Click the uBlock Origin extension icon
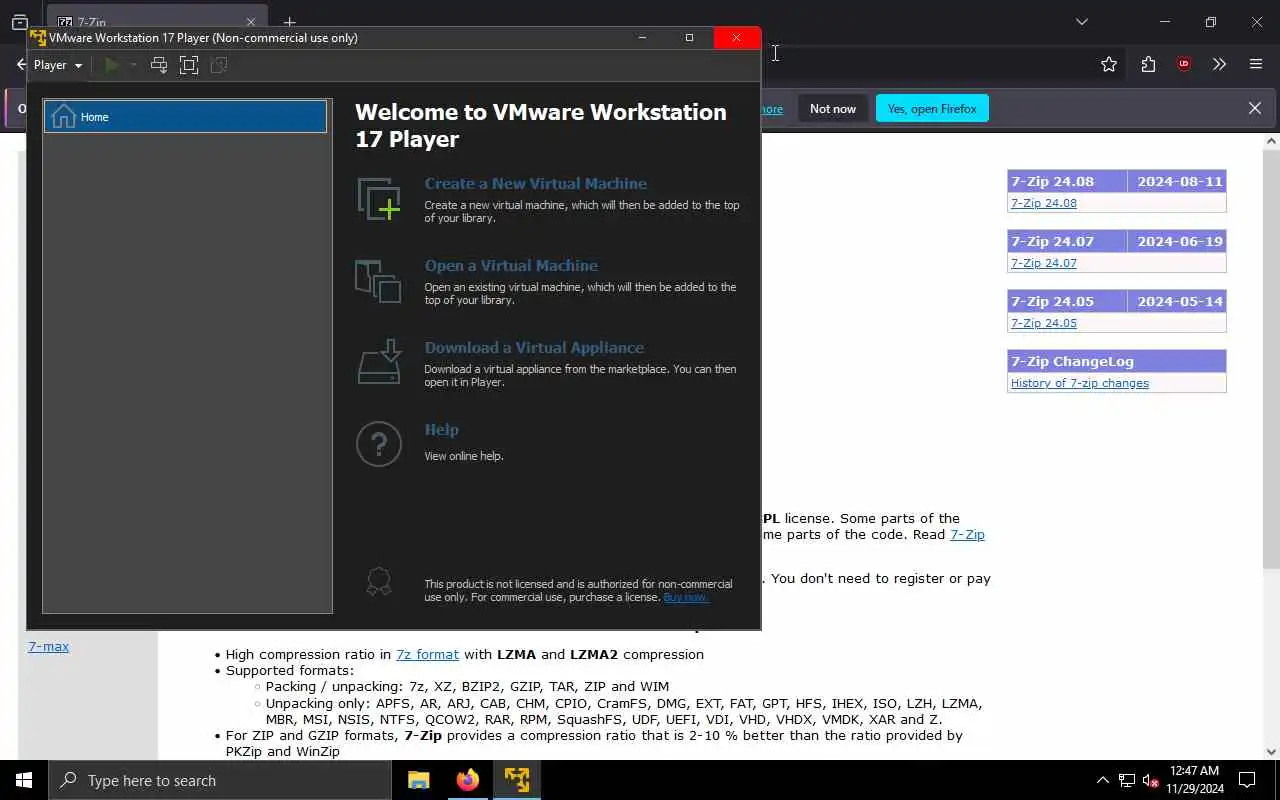1280x800 pixels. tap(1184, 64)
